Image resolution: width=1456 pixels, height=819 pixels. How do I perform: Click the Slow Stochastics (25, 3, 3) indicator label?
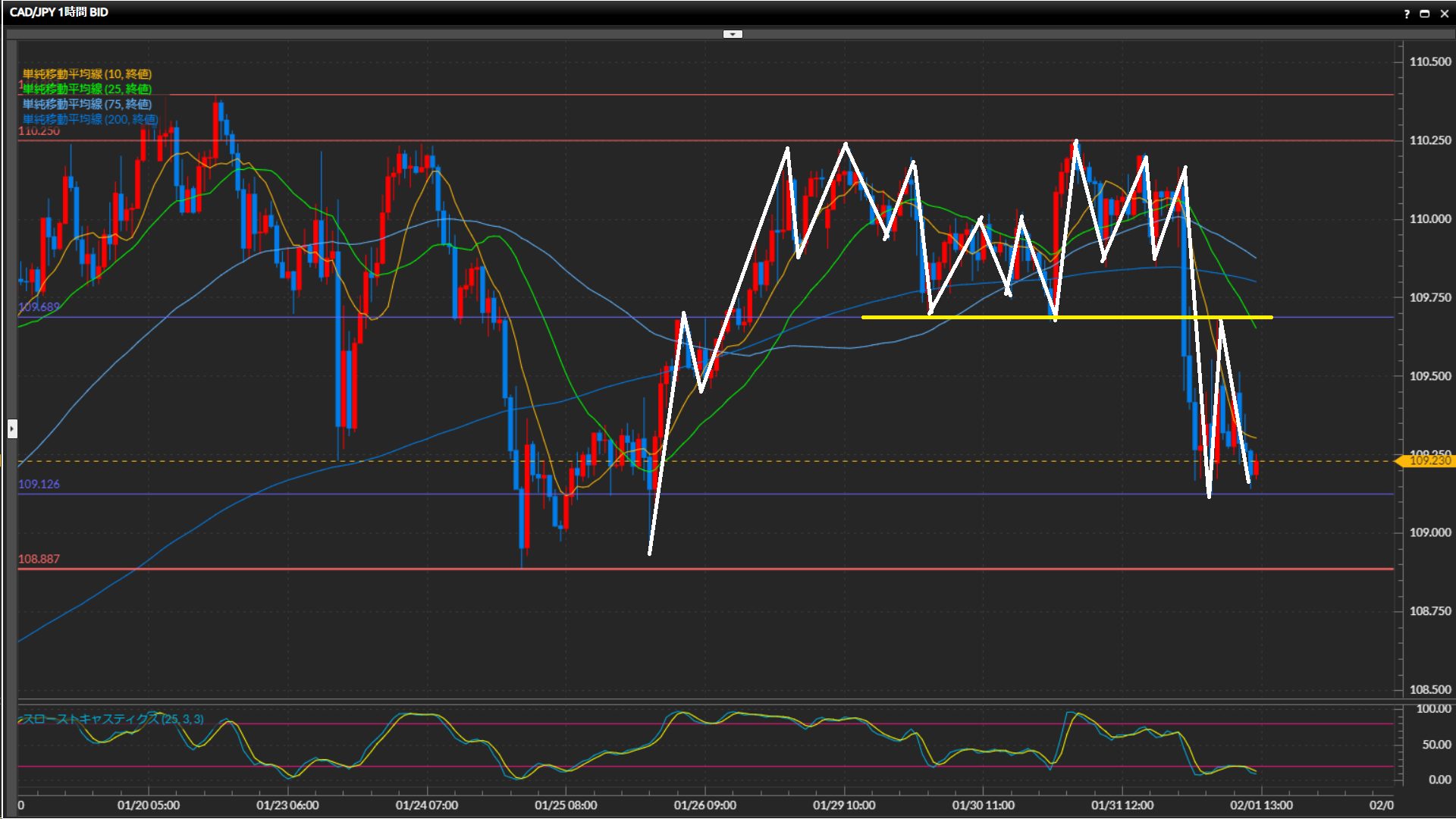[x=114, y=719]
